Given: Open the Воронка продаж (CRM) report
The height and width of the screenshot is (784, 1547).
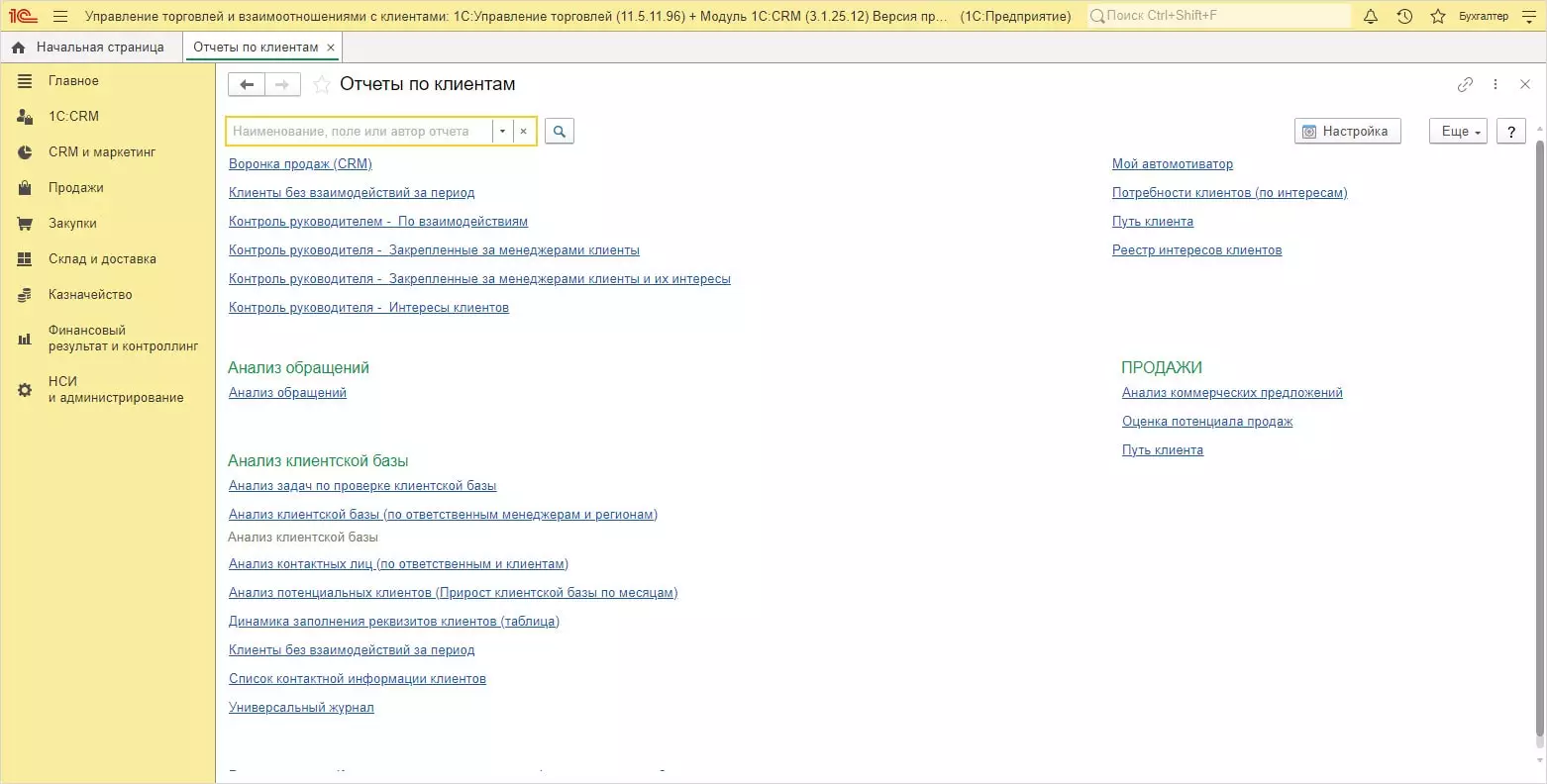Looking at the screenshot, I should [x=300, y=164].
